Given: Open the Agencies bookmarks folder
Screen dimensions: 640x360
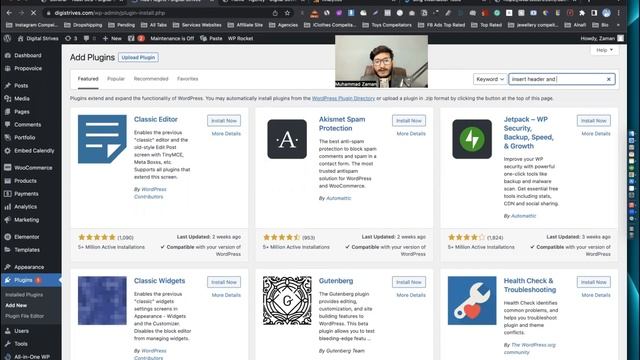Looking at the screenshot, I should [x=284, y=25].
